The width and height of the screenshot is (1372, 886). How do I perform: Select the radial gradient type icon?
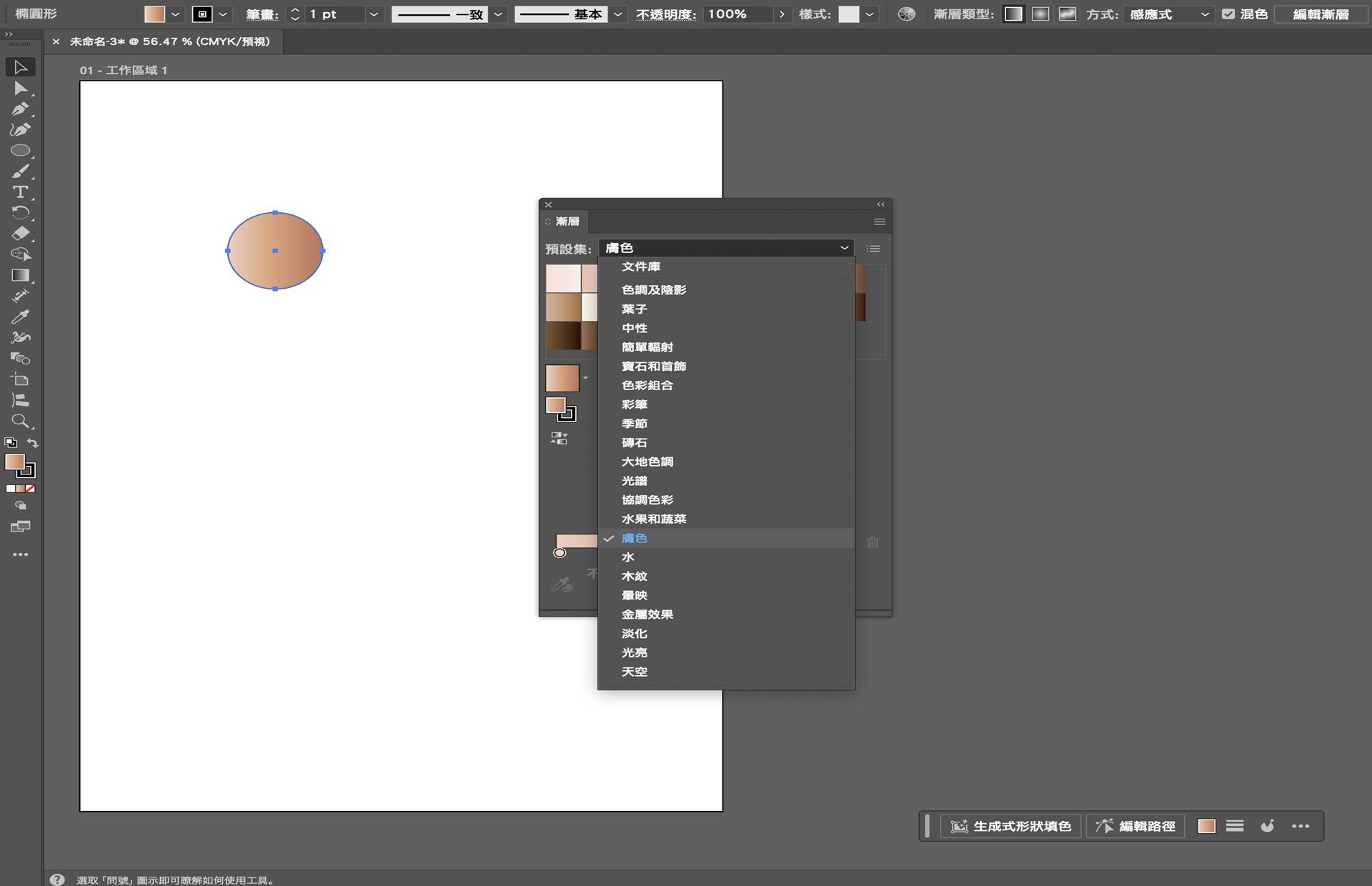click(1041, 14)
